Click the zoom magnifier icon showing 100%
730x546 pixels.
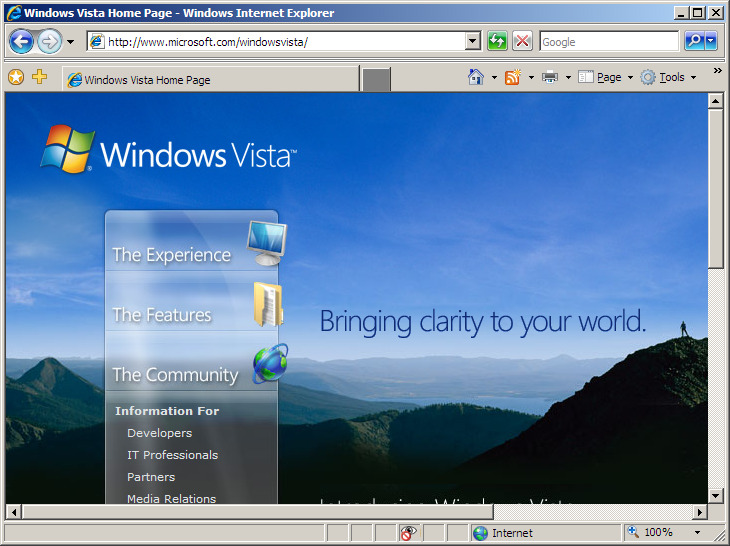(633, 532)
